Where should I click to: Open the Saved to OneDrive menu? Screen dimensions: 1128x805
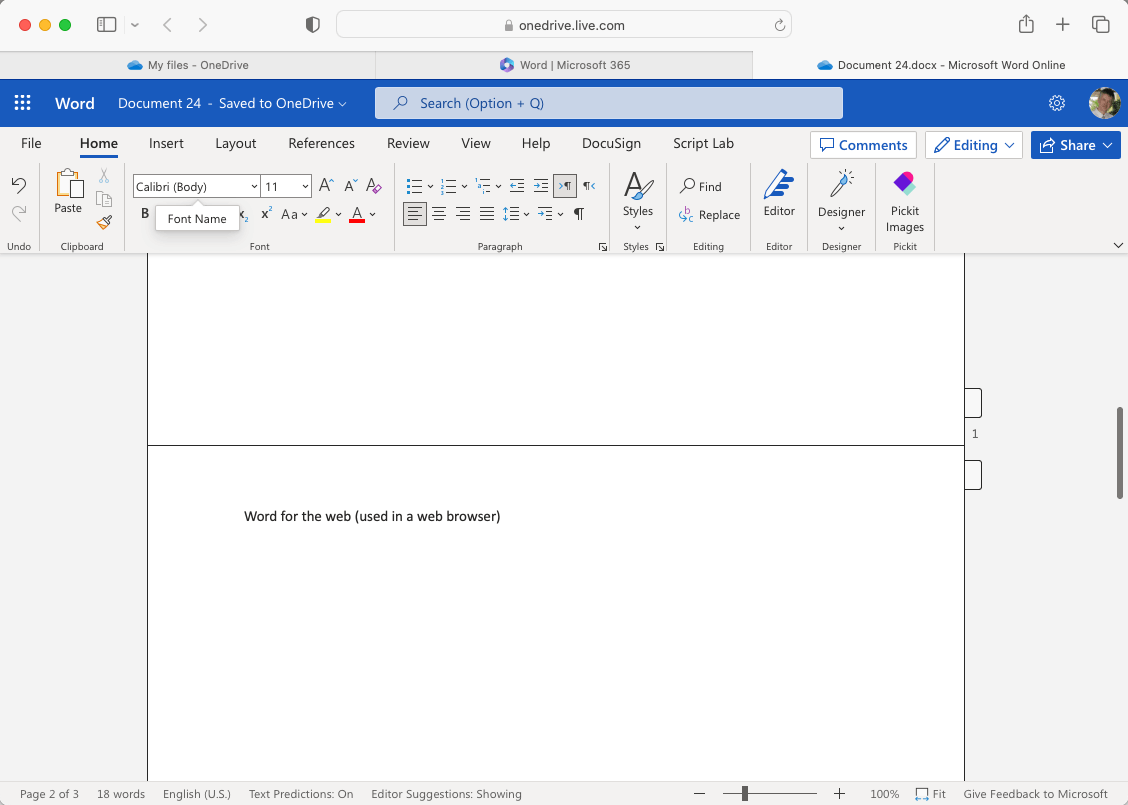282,103
